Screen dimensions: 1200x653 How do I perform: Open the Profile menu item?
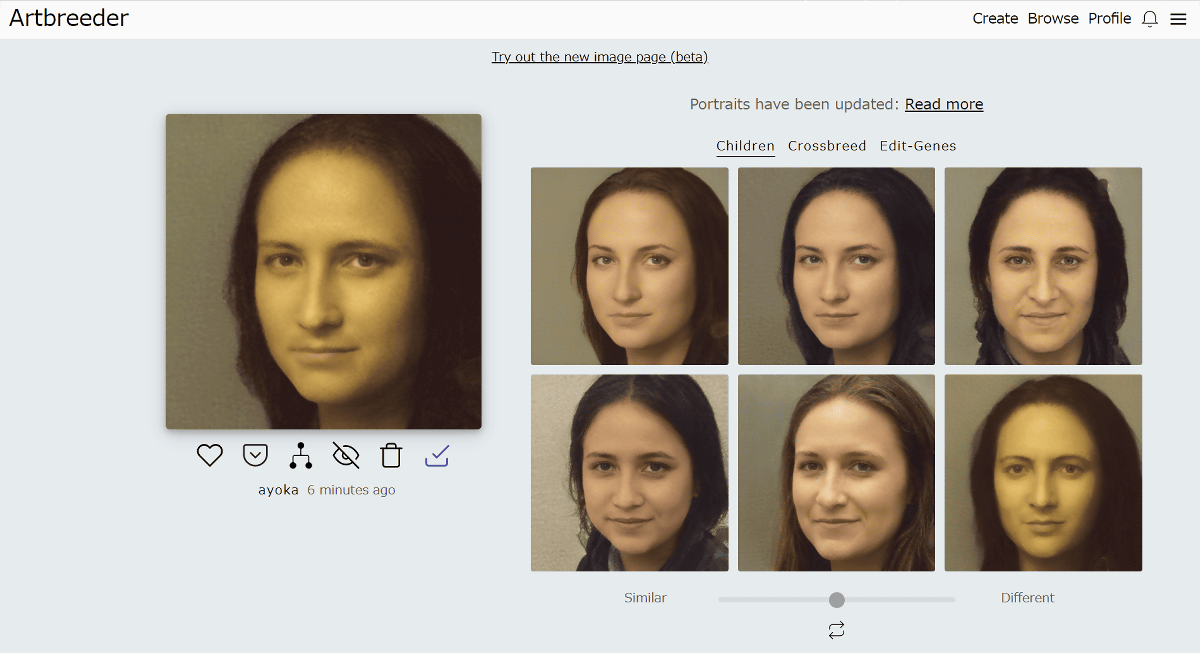tap(1110, 19)
